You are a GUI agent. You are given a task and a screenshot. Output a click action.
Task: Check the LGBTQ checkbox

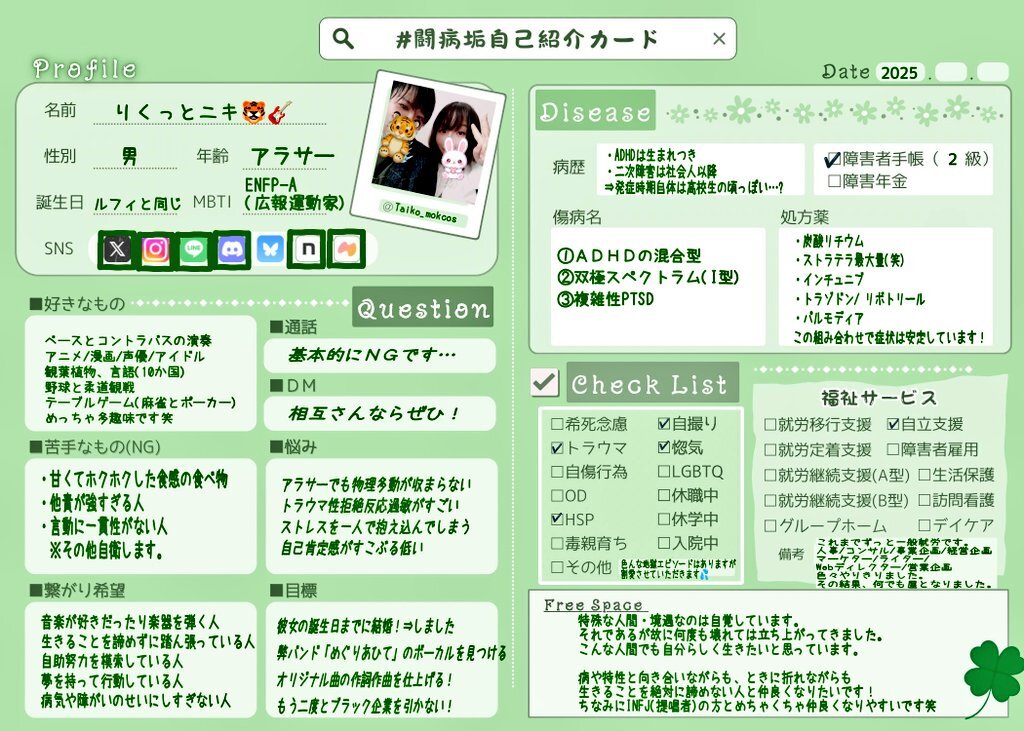[x=664, y=472]
